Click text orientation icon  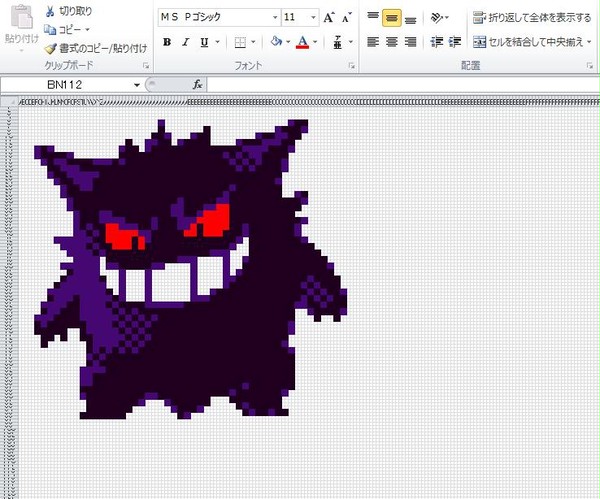pyautogui.click(x=437, y=18)
